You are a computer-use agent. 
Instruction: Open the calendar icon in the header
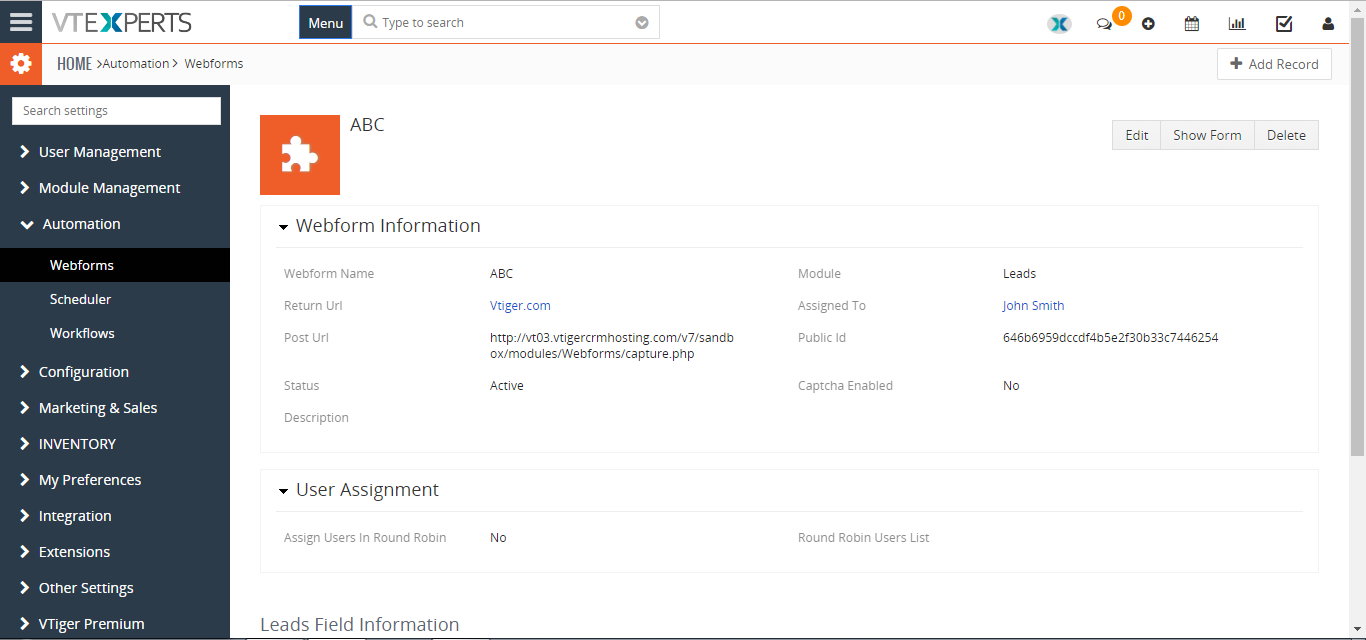click(1192, 24)
